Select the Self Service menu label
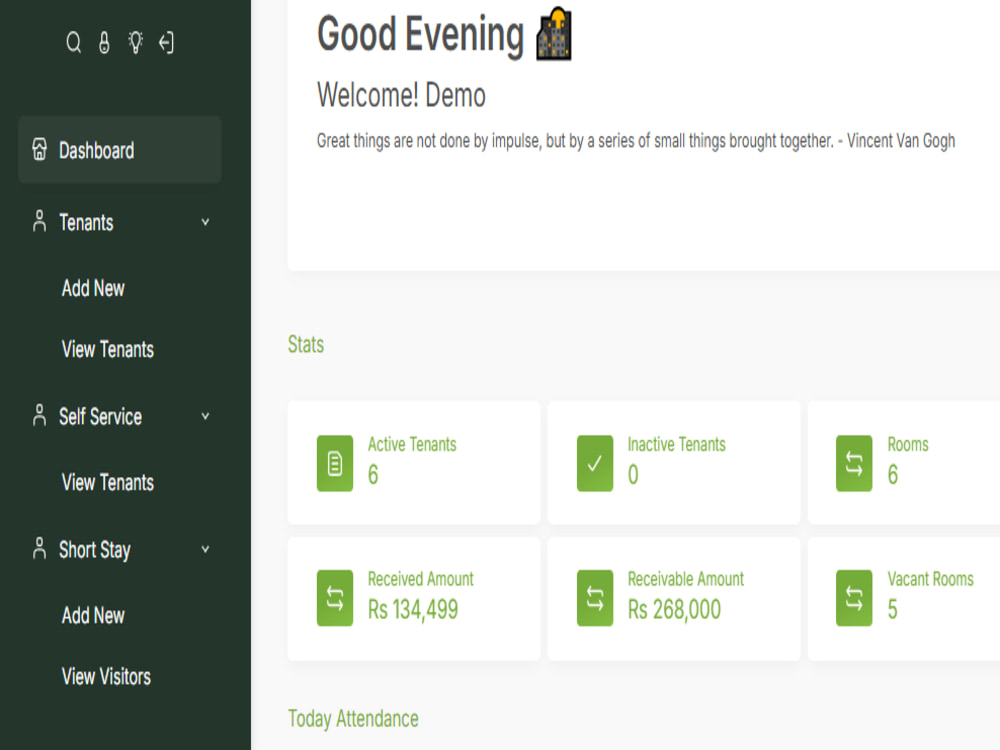 (x=100, y=416)
